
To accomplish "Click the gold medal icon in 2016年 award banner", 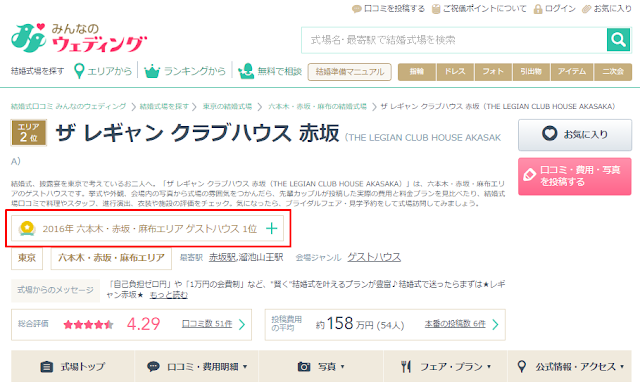I will point(27,229).
